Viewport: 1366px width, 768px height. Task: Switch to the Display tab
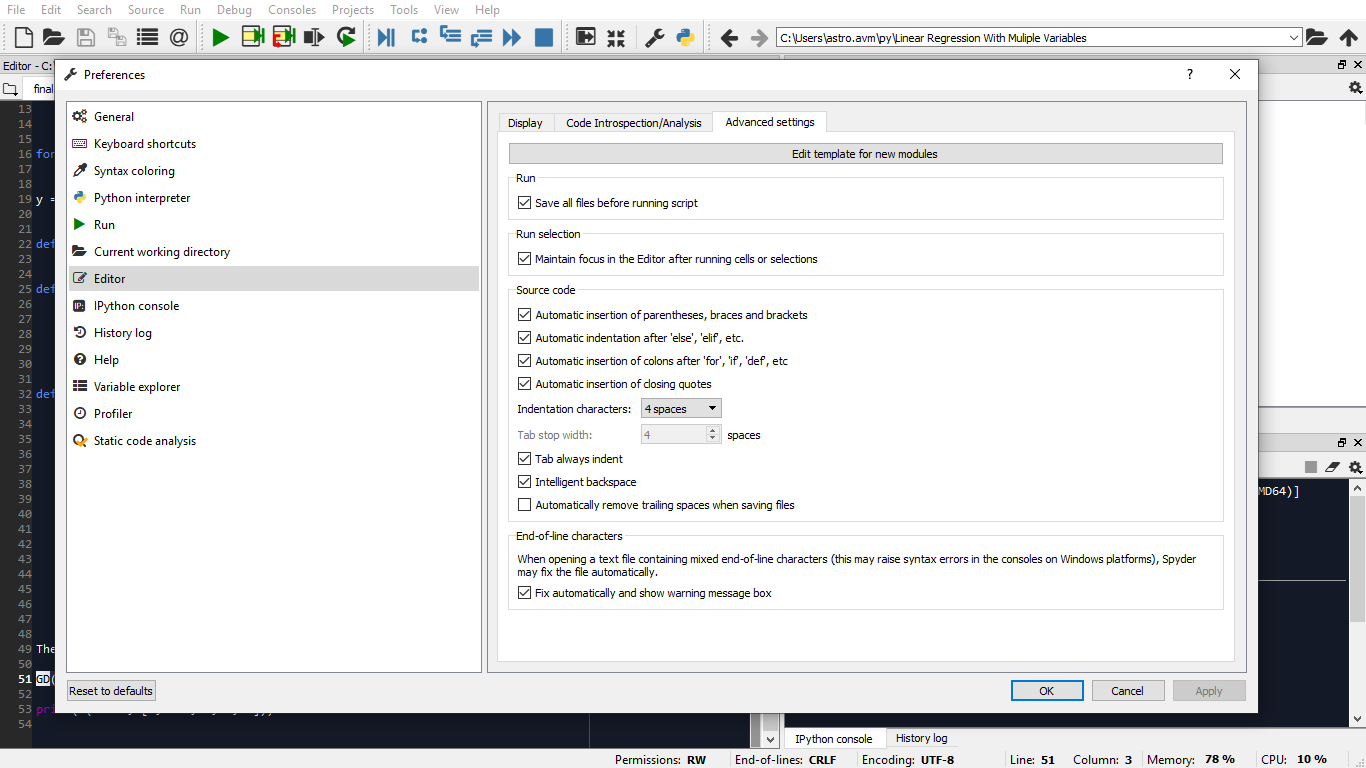[x=526, y=122]
